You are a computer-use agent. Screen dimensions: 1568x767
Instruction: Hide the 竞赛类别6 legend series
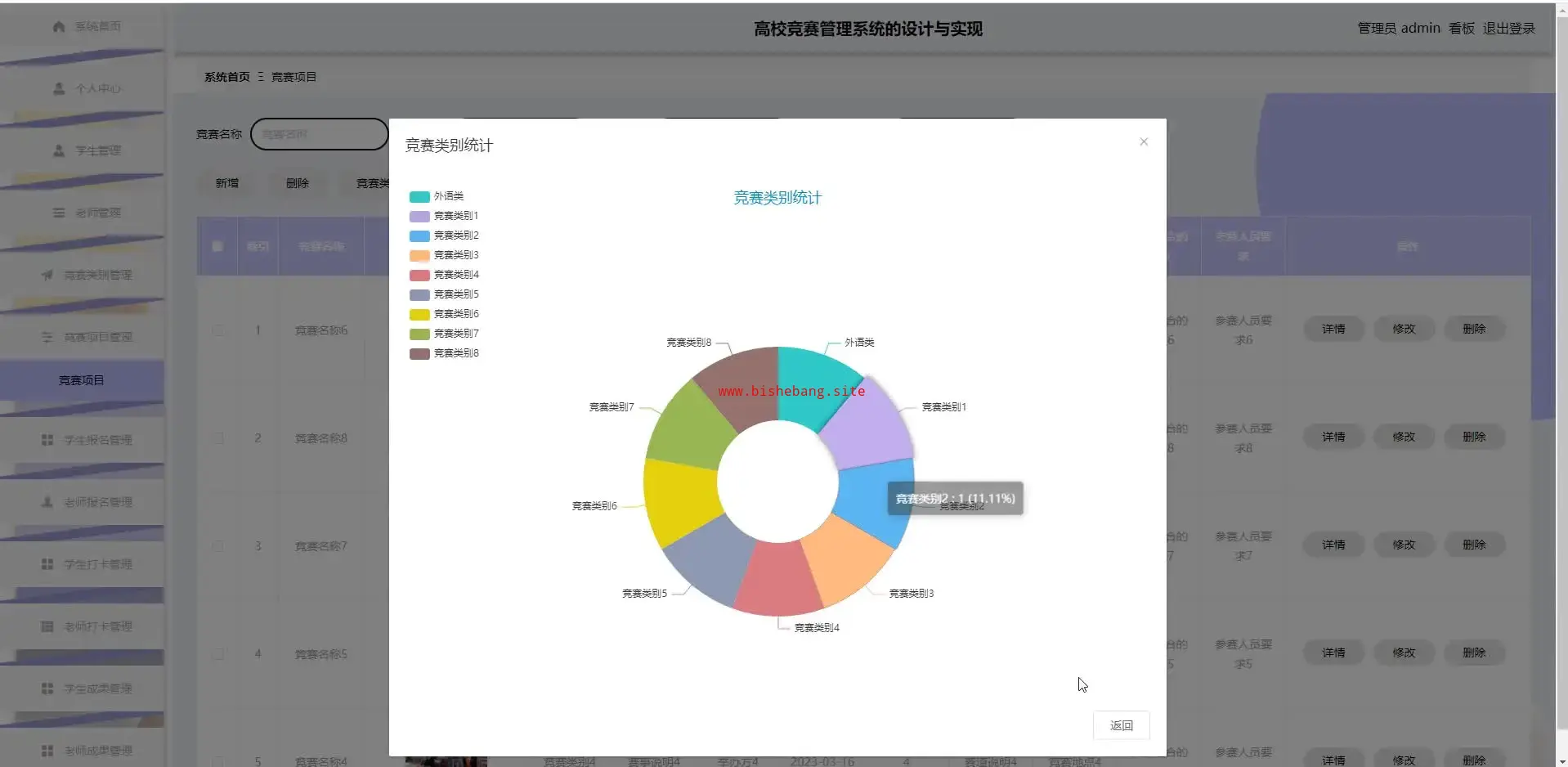tap(444, 314)
